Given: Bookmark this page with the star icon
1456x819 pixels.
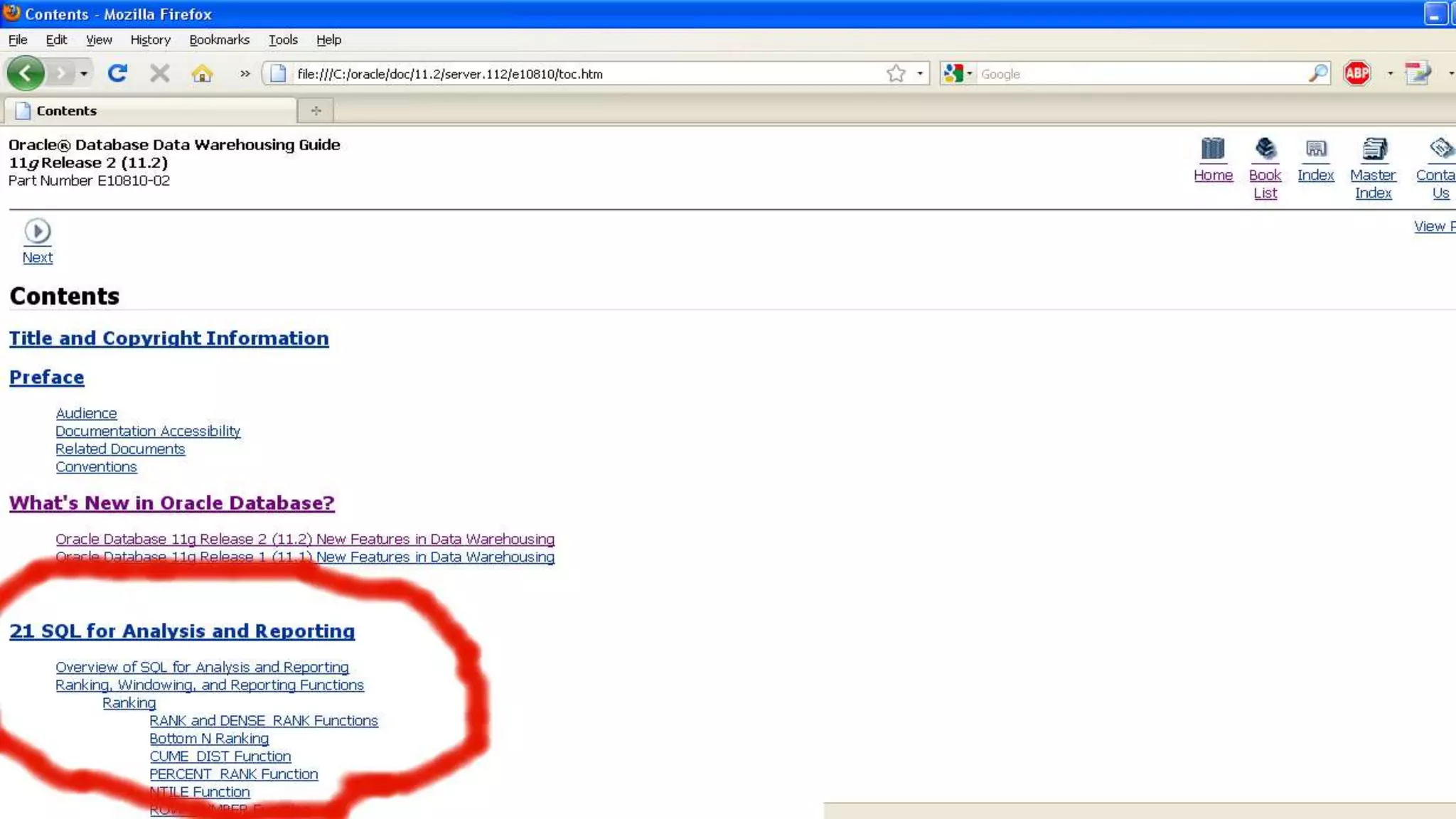Looking at the screenshot, I should tap(896, 73).
